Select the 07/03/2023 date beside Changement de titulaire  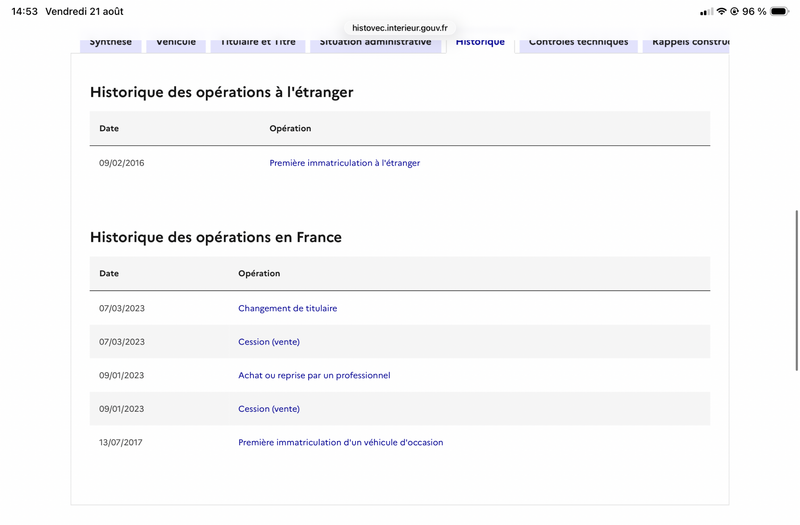pos(121,308)
